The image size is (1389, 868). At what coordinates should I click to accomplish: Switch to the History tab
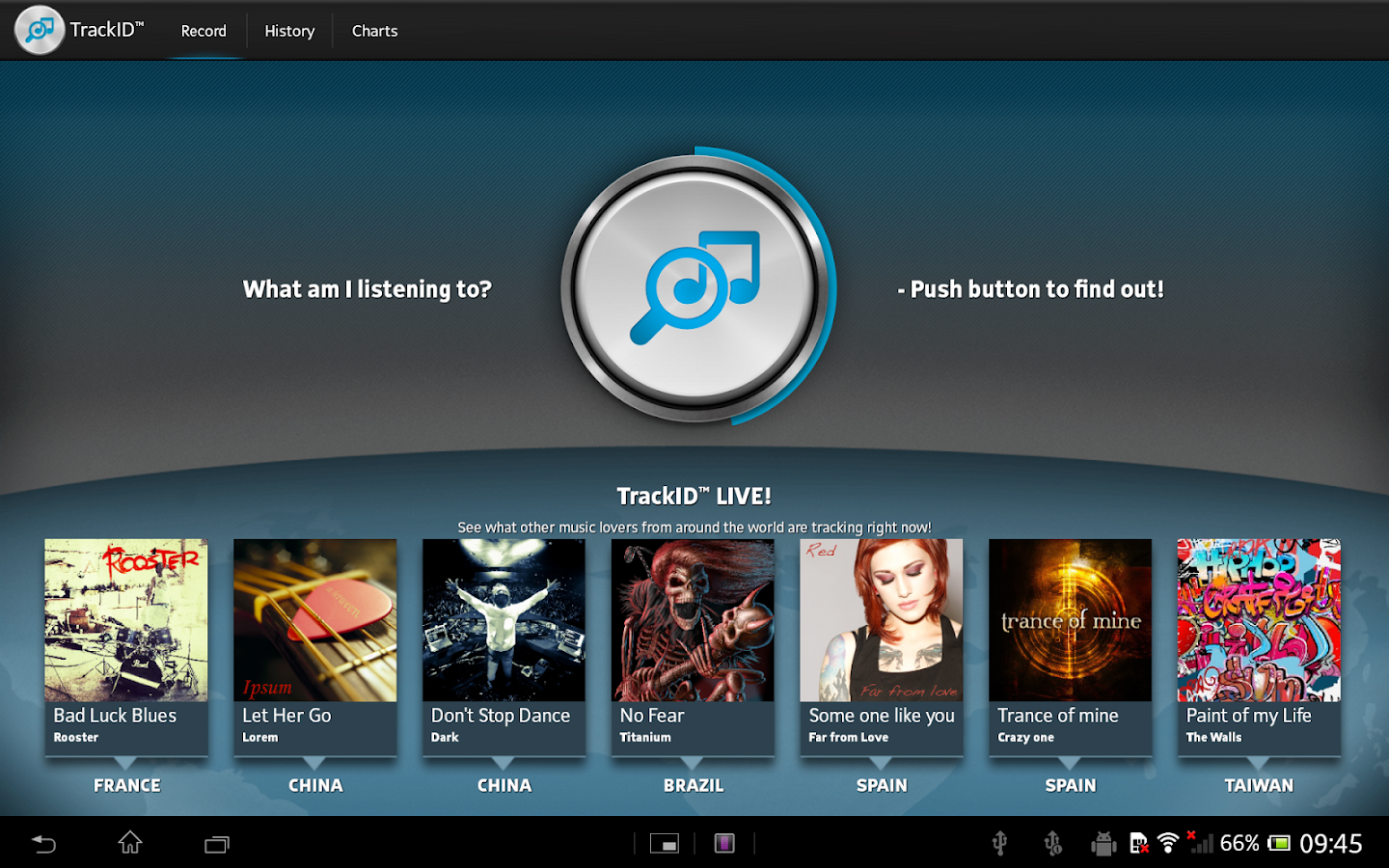[x=289, y=30]
